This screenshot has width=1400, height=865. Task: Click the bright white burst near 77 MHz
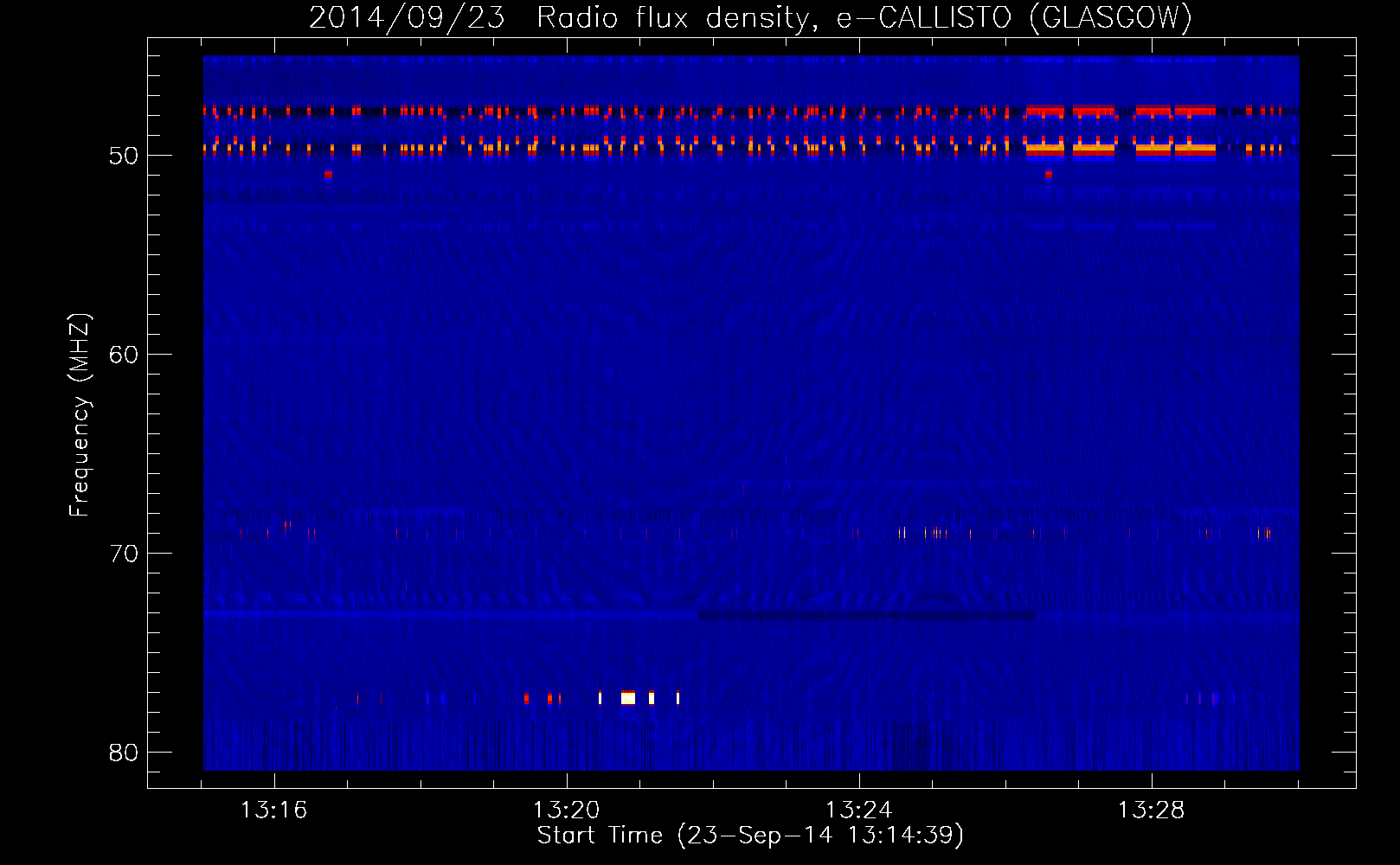[x=628, y=698]
